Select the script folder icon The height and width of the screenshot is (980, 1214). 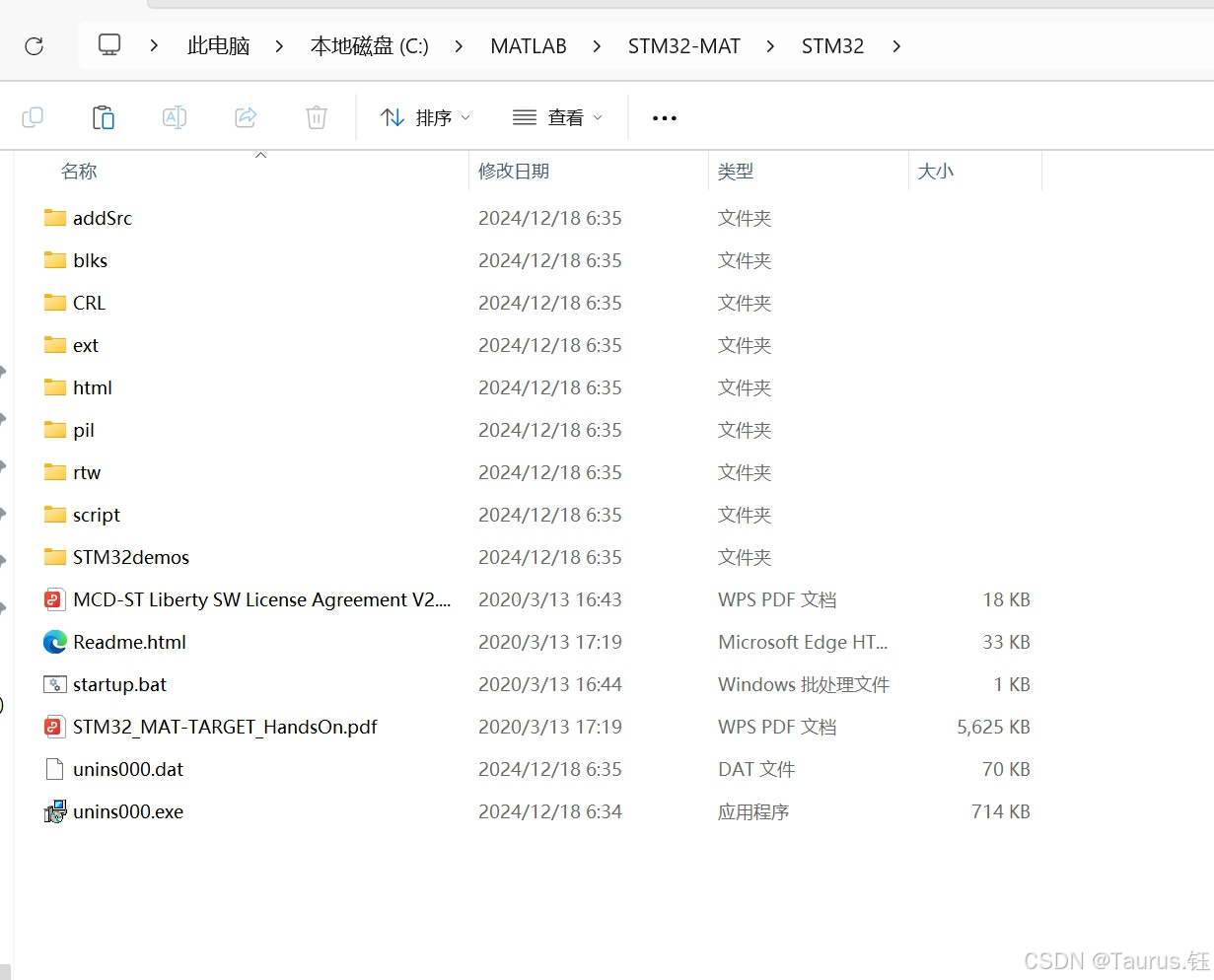coord(55,515)
